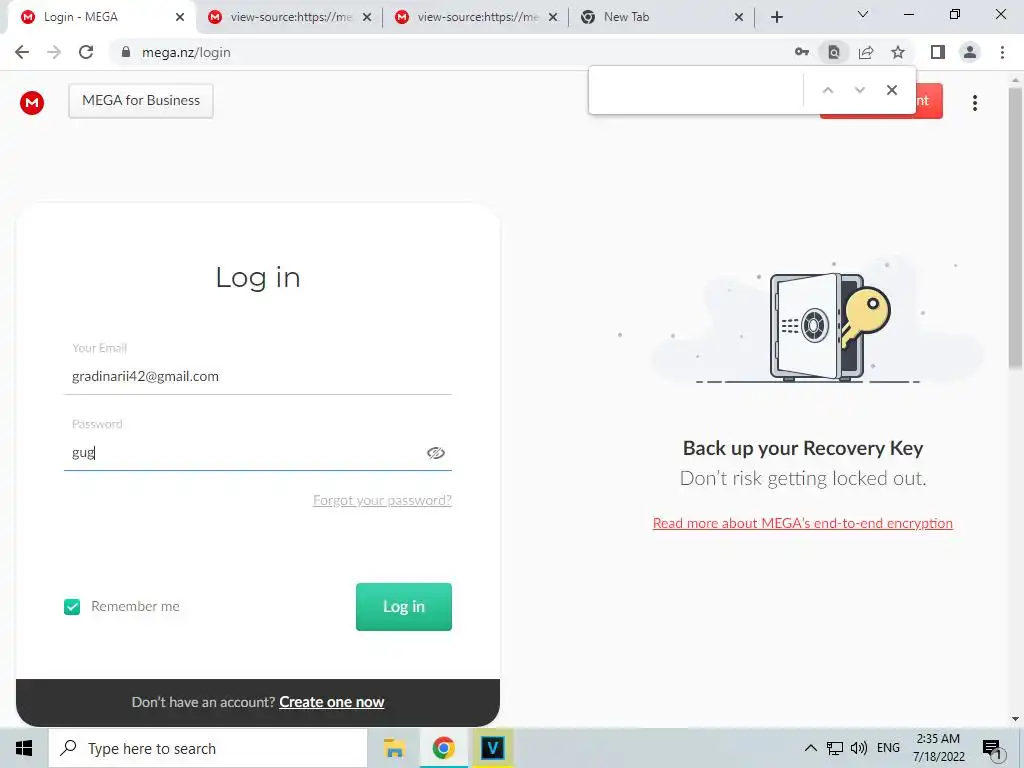
Task: Close the Login - MEGA tab
Action: (180, 17)
